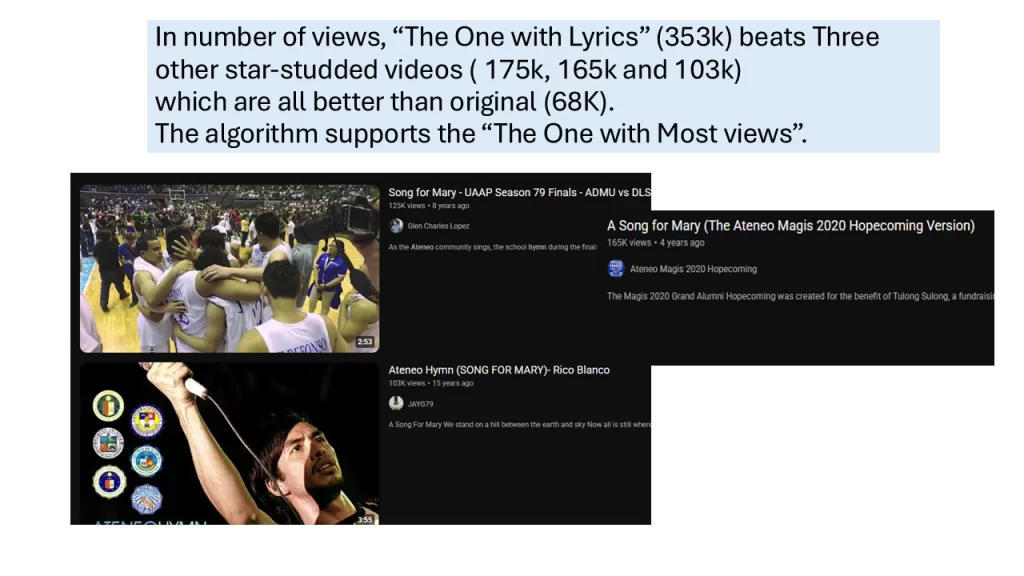Click the "125K views • 8 years ago" text
The height and width of the screenshot is (576, 1024).
pos(428,206)
